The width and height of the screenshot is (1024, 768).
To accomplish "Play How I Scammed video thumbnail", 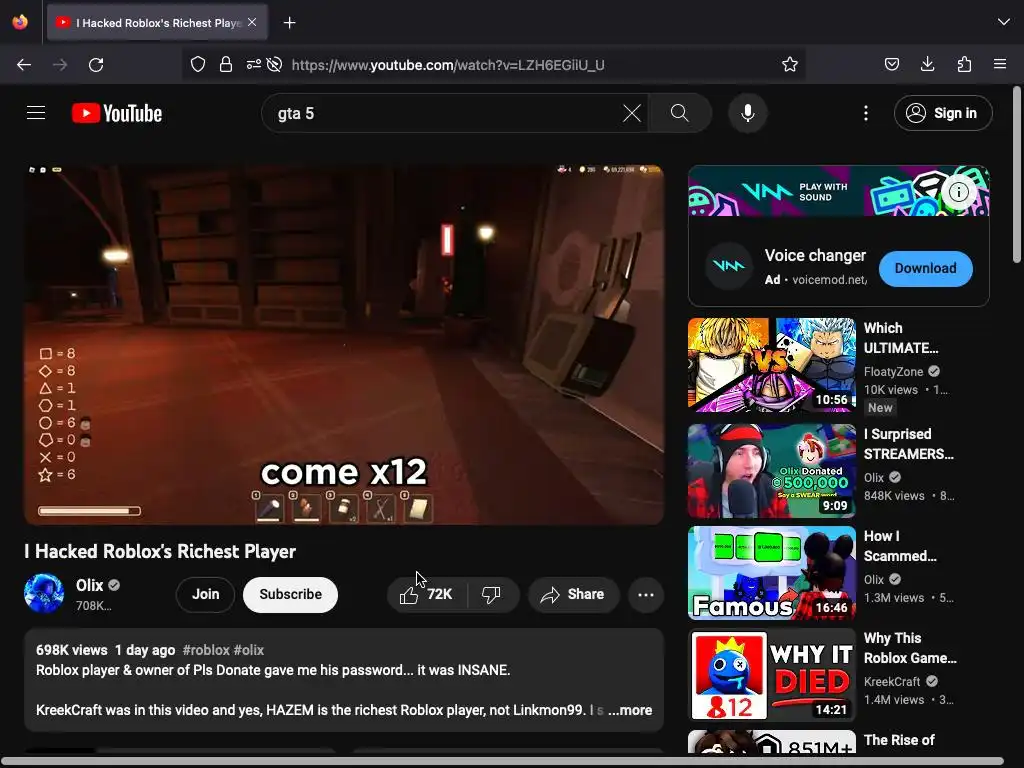I will click(x=771, y=573).
